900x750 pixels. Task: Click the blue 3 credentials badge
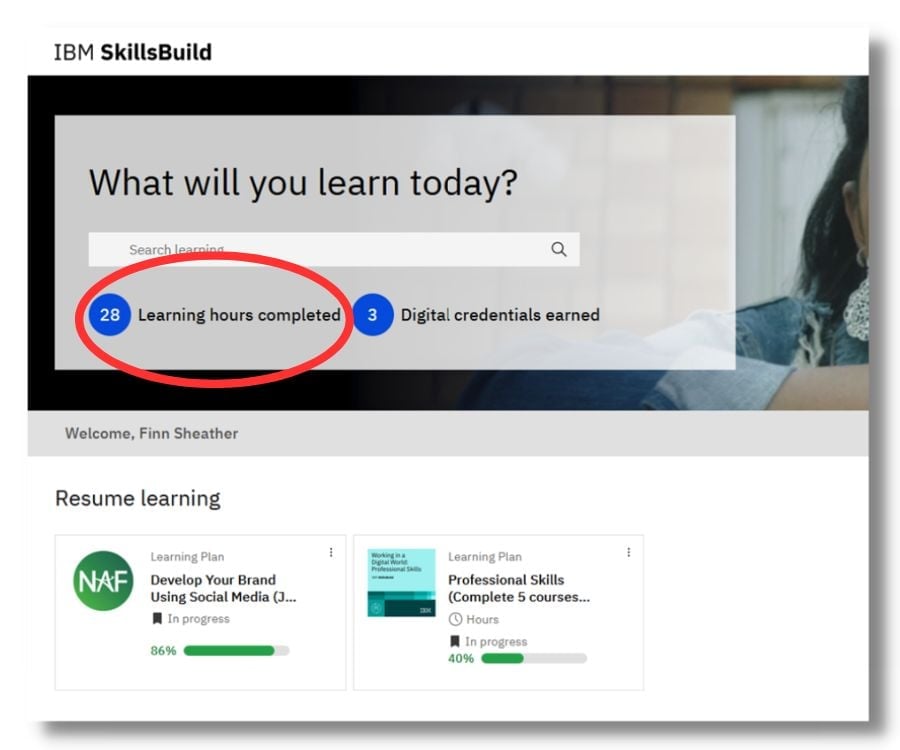pyautogui.click(x=373, y=315)
